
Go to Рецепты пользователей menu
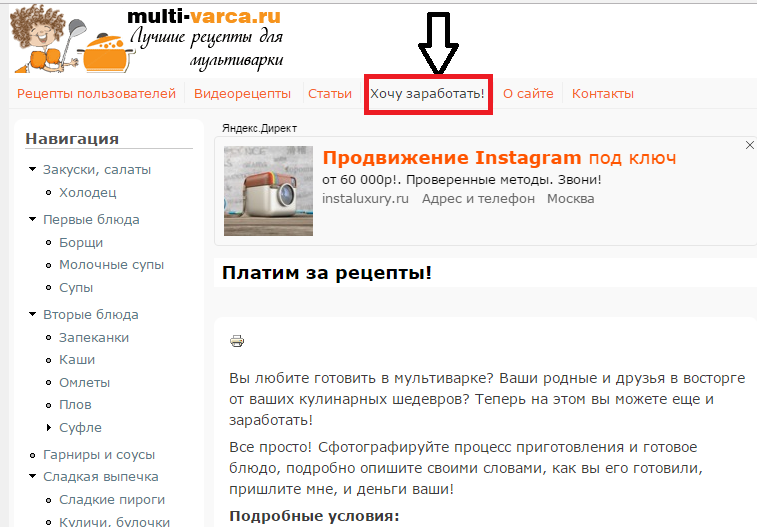[x=96, y=93]
